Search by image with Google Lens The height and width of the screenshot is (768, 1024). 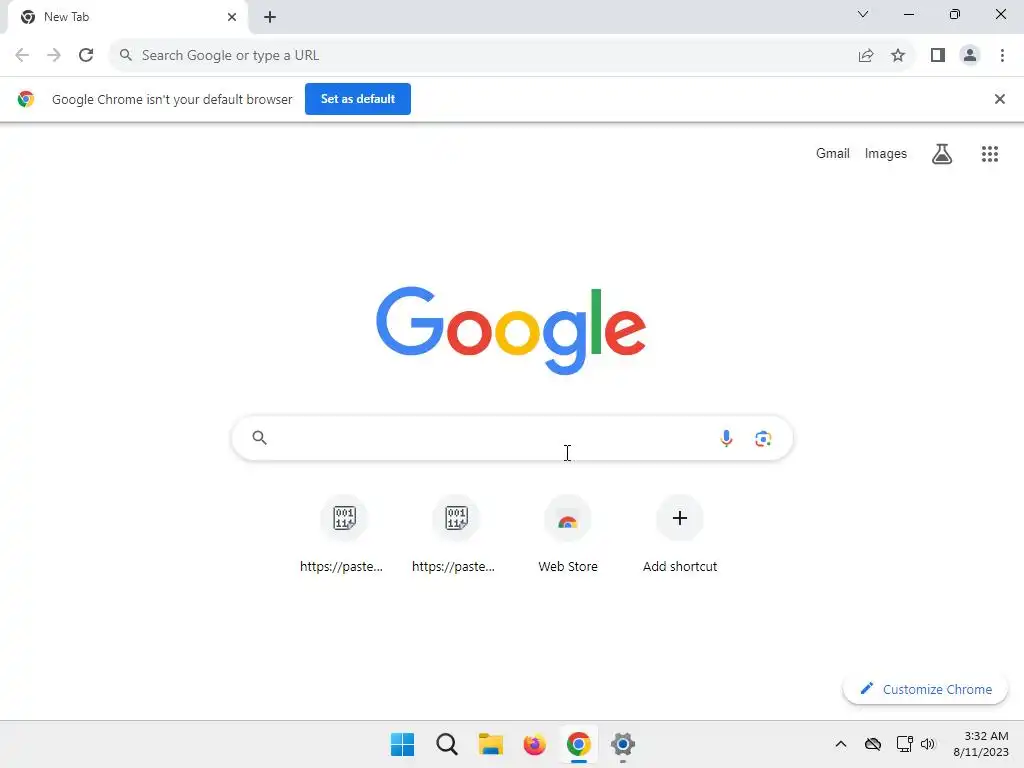pyautogui.click(x=763, y=438)
